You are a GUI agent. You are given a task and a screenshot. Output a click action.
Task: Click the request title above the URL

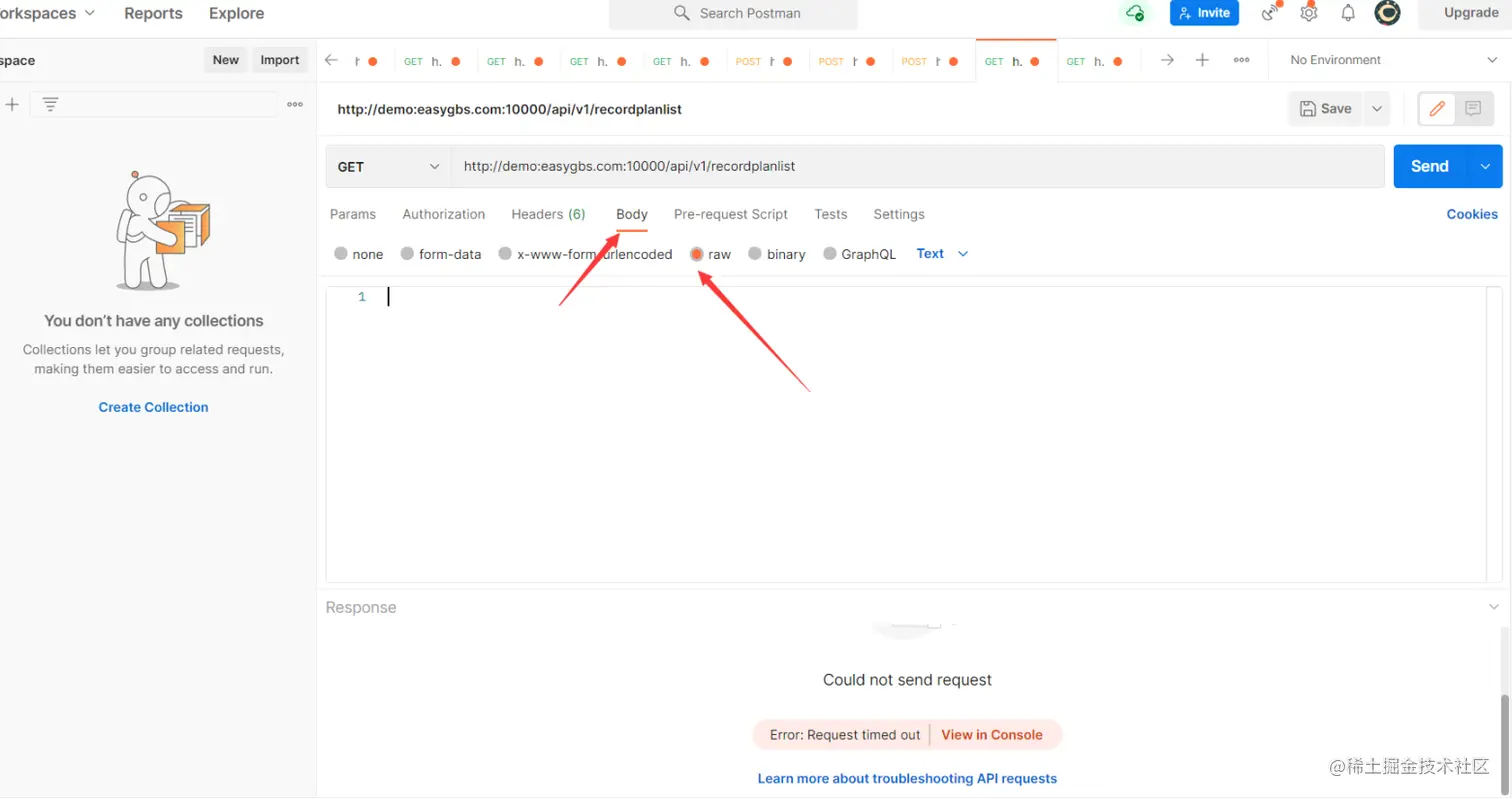click(509, 109)
